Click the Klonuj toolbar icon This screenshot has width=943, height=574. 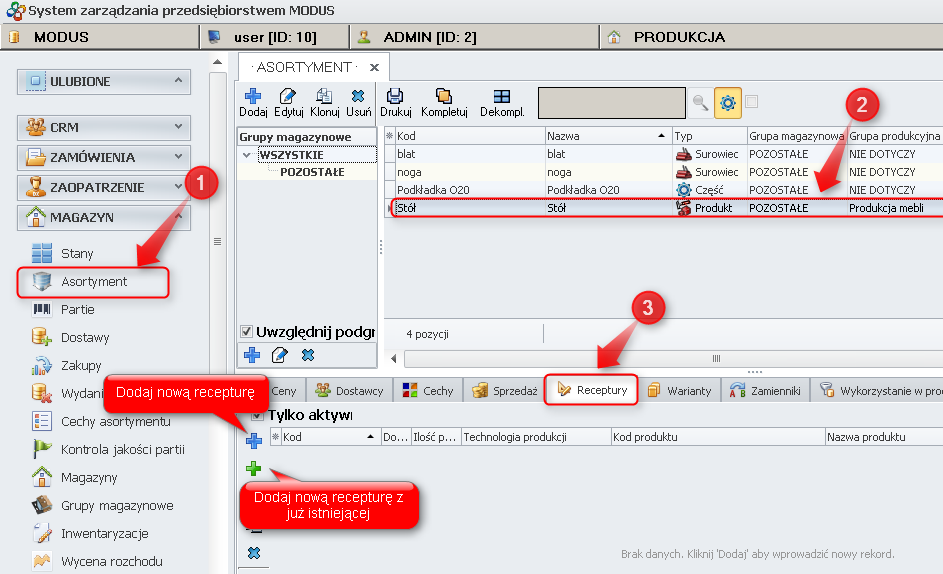point(324,96)
